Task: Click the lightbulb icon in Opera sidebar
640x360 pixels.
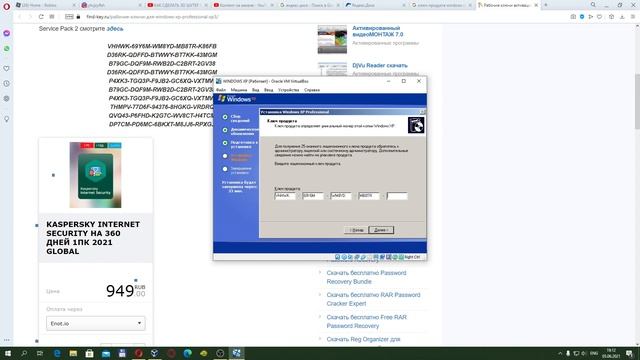Action: pyautogui.click(x=7, y=119)
